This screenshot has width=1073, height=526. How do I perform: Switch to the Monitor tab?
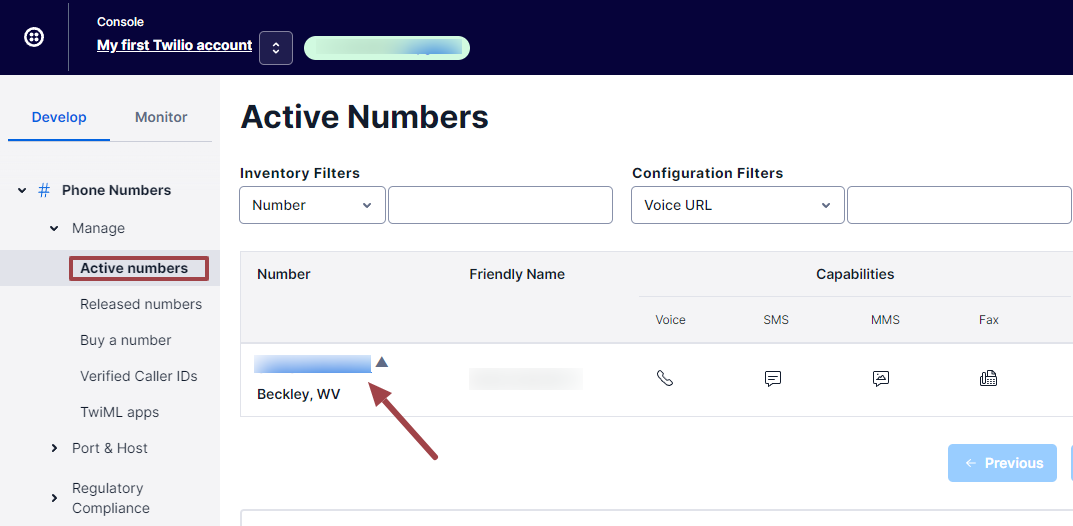point(161,117)
